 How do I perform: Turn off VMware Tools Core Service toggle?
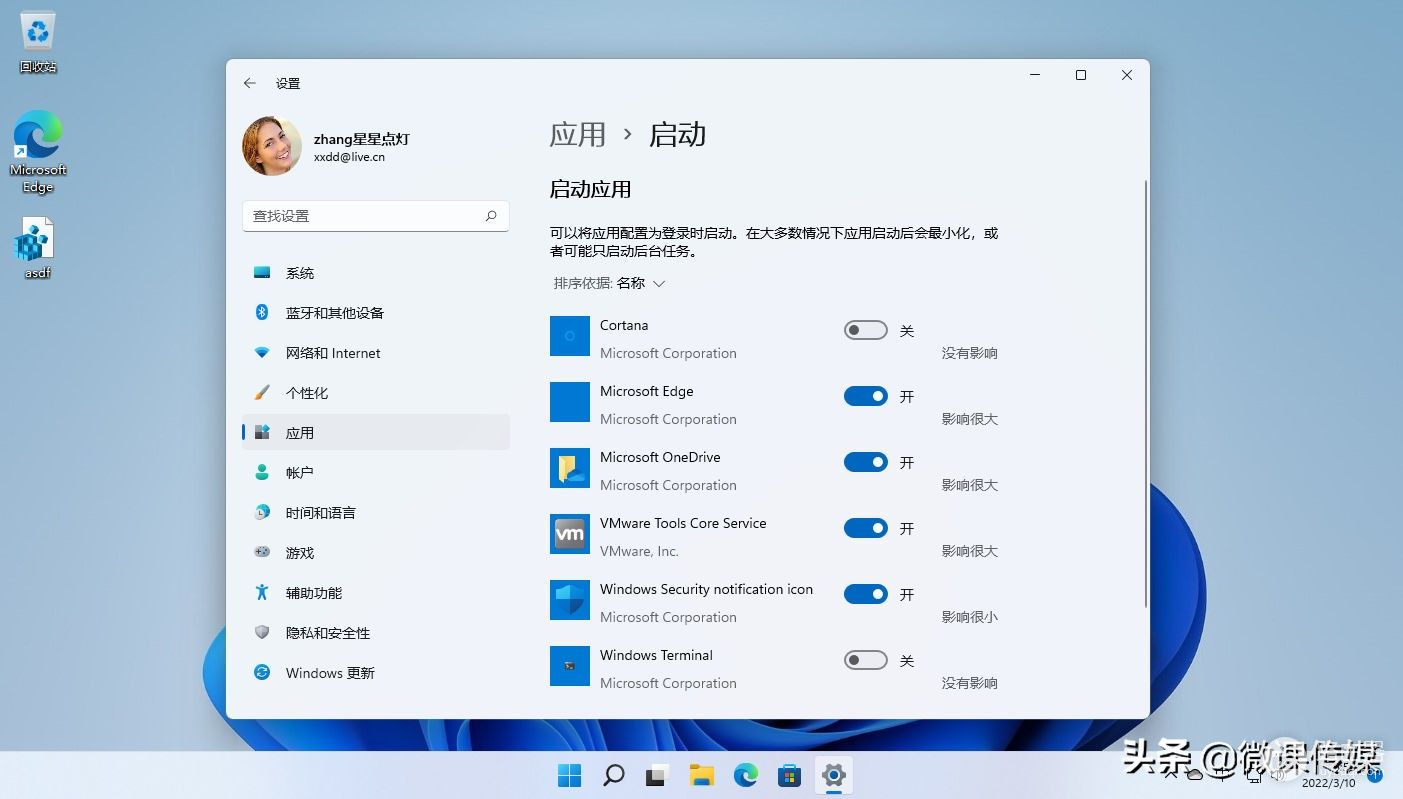865,529
